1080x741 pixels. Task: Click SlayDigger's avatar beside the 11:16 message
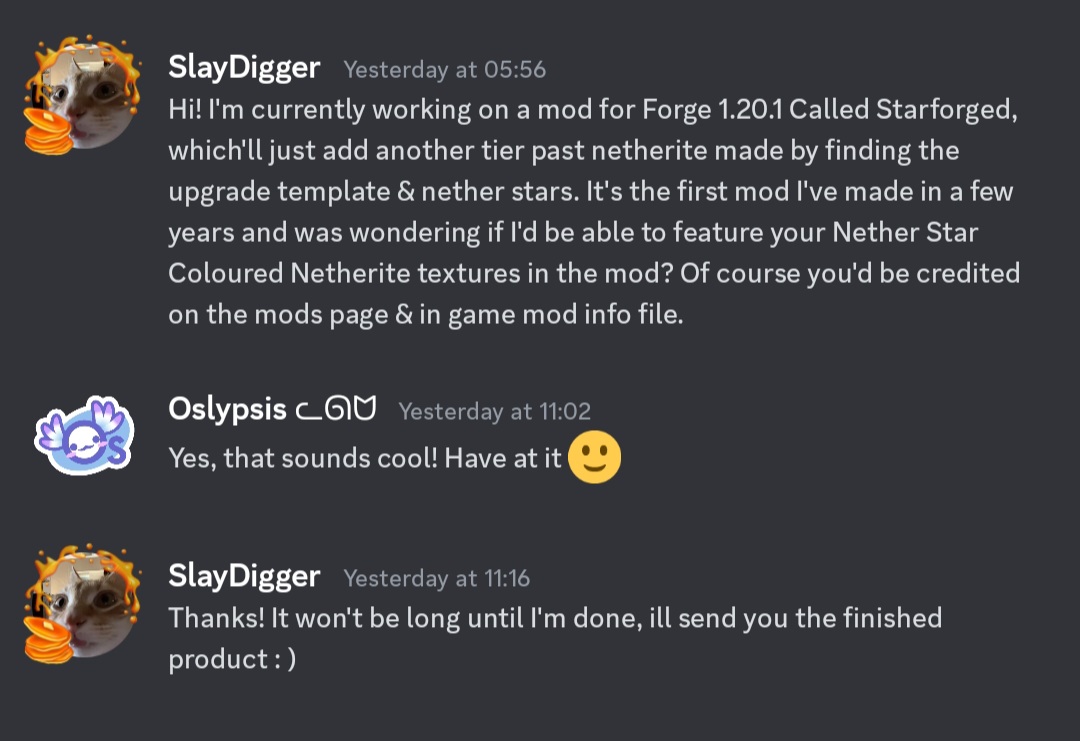[x=80, y=606]
